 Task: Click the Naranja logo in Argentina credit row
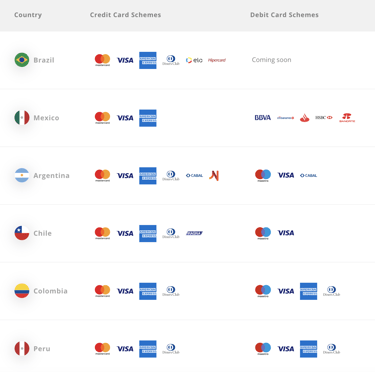214,176
